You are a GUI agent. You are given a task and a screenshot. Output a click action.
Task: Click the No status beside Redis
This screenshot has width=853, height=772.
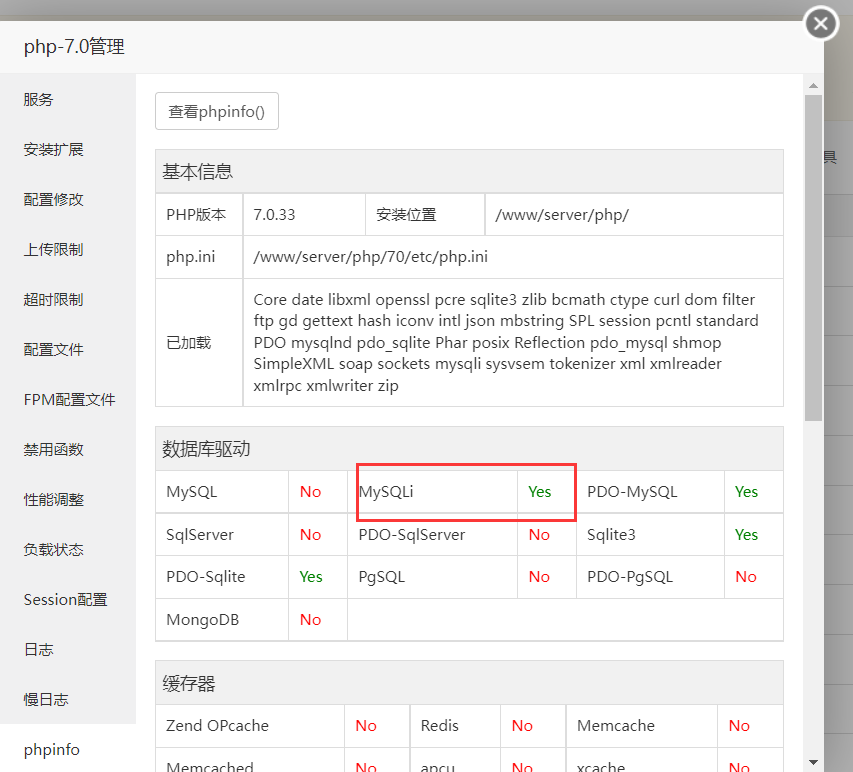click(x=522, y=726)
